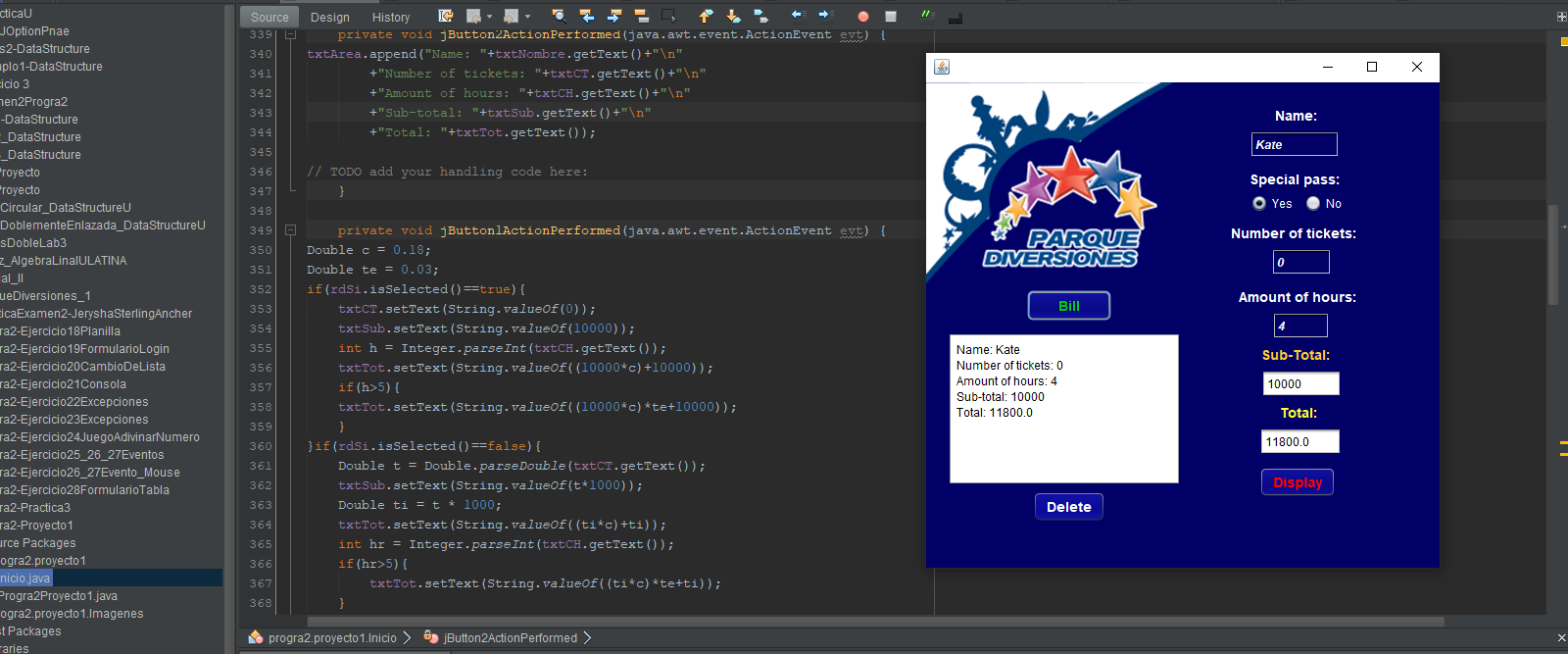Click the class icon beside progra2.proyecto1.Inicio breadcrumb

[256, 637]
